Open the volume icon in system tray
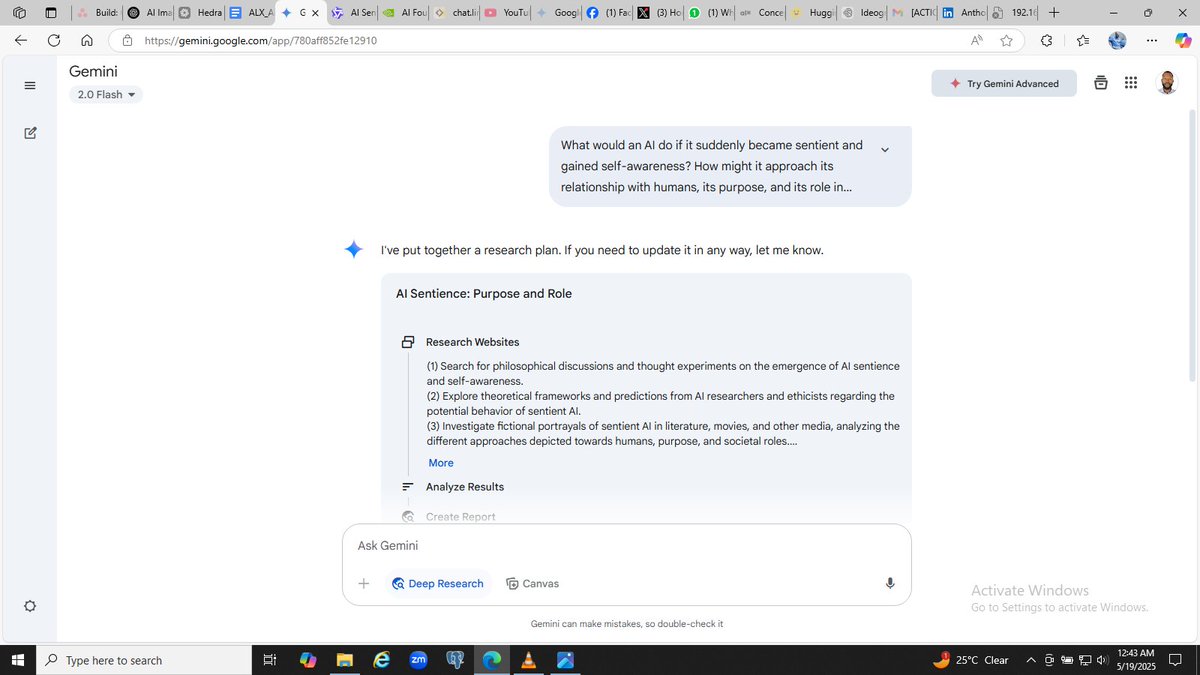1200x675 pixels. click(1100, 660)
